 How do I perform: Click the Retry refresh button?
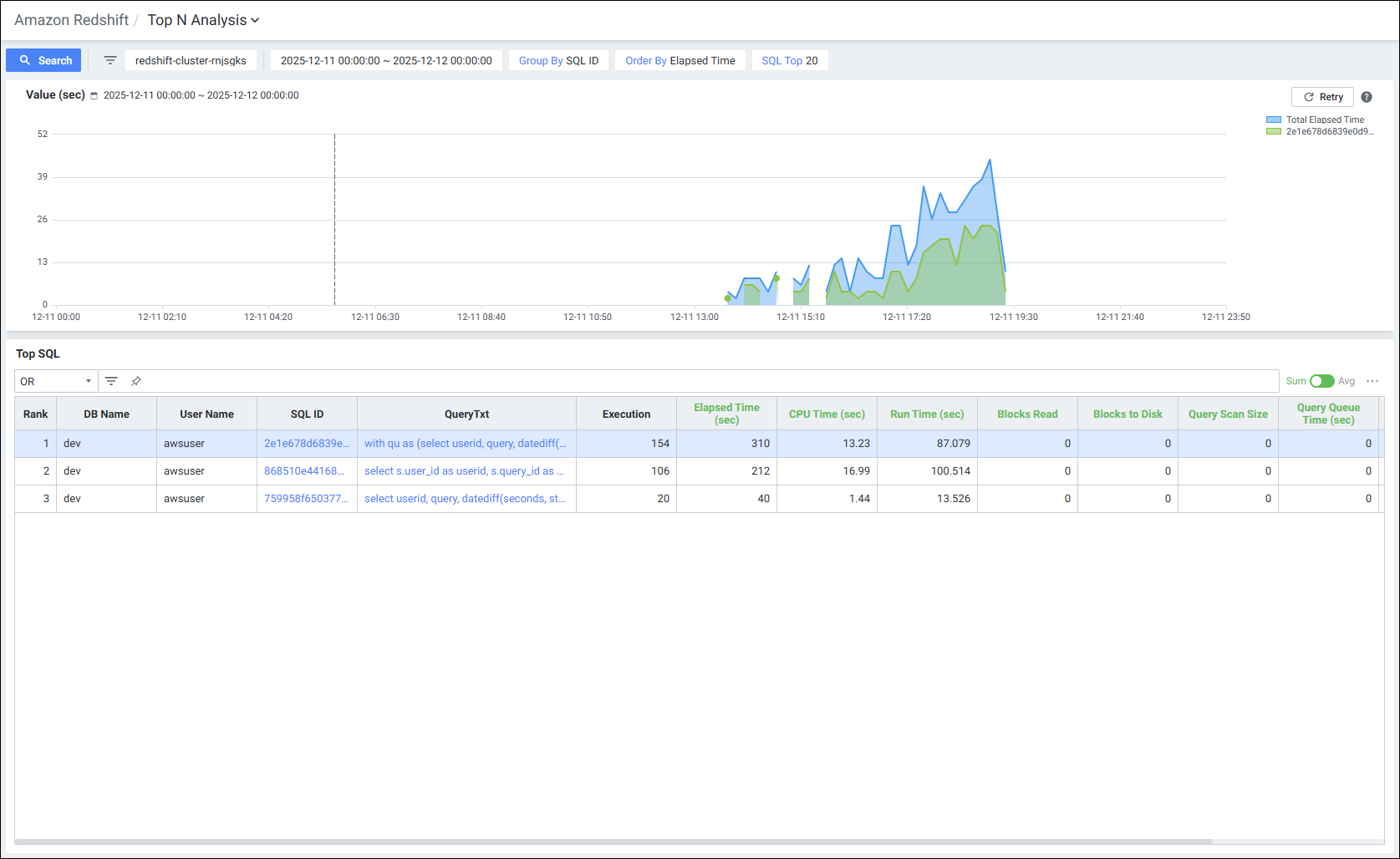pyautogui.click(x=1322, y=97)
